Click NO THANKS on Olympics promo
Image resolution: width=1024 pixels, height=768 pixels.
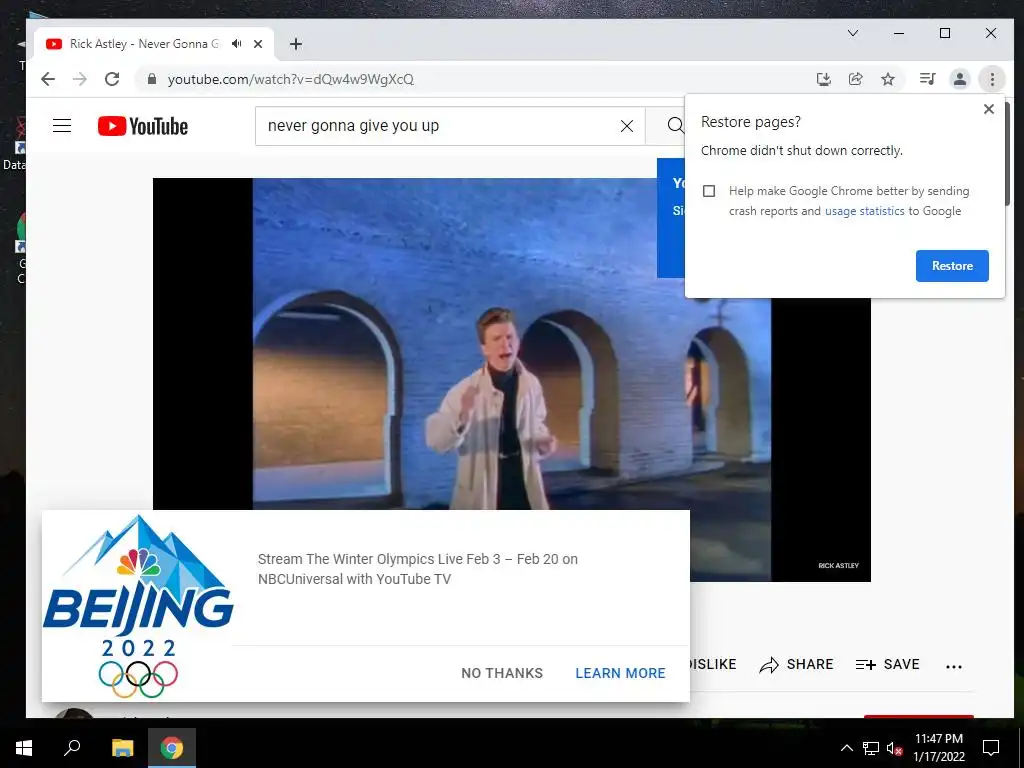[x=502, y=673]
